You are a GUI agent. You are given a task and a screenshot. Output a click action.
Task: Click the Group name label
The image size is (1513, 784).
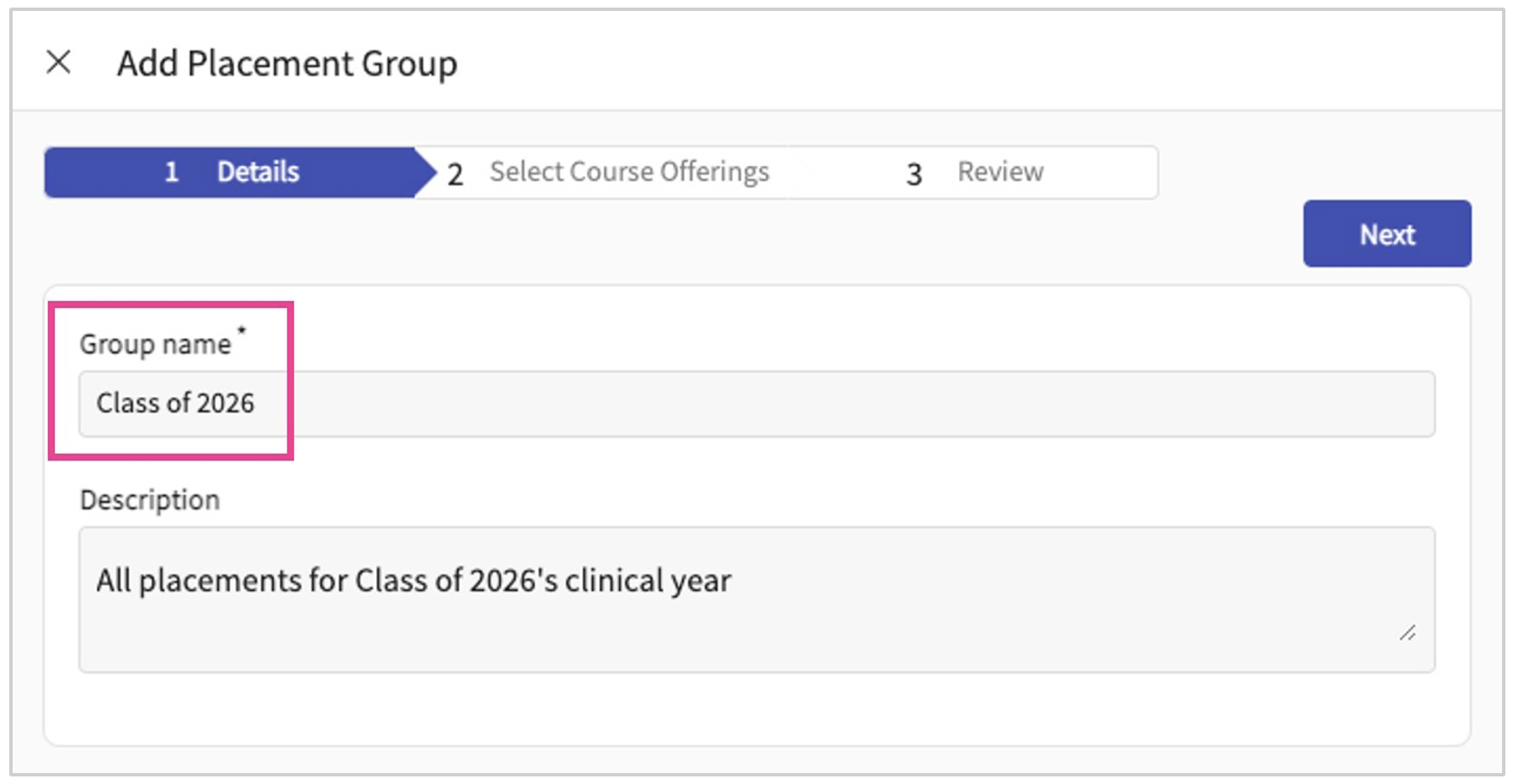click(155, 344)
